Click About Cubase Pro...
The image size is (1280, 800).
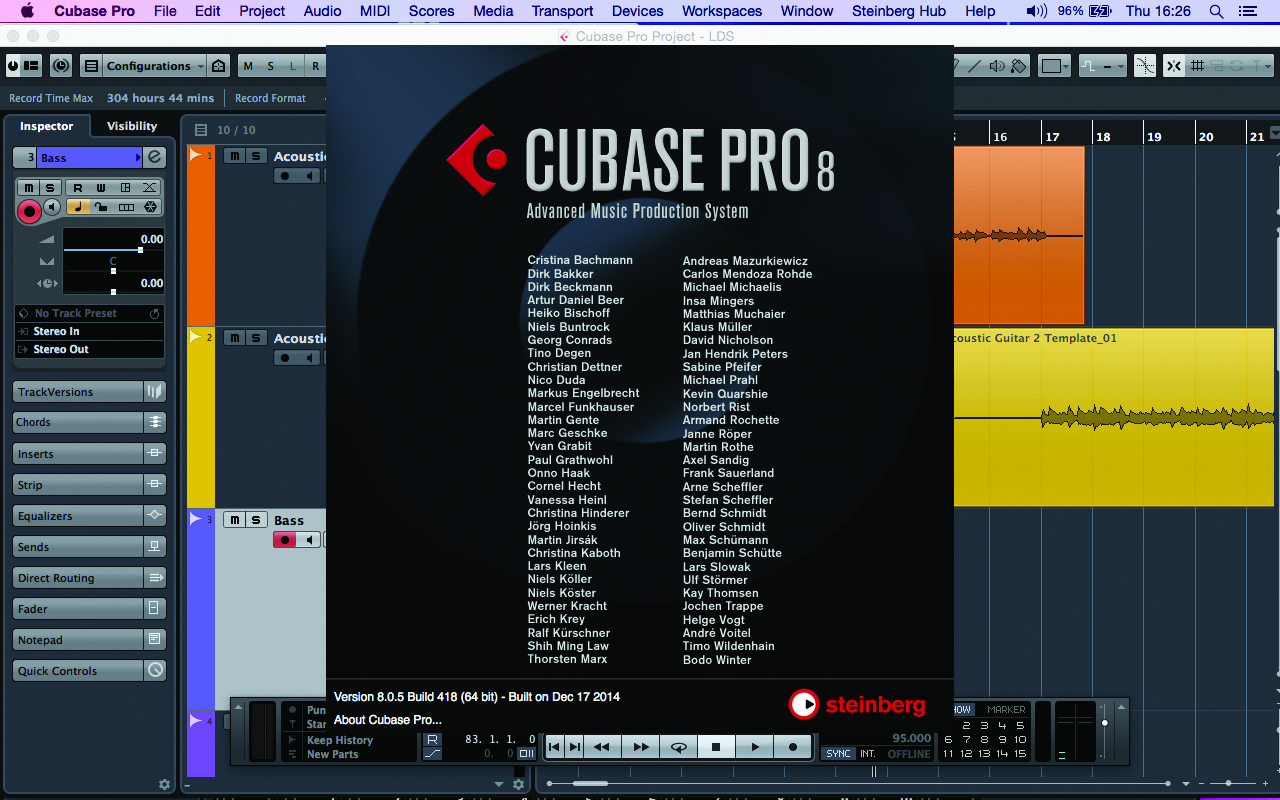[388, 719]
